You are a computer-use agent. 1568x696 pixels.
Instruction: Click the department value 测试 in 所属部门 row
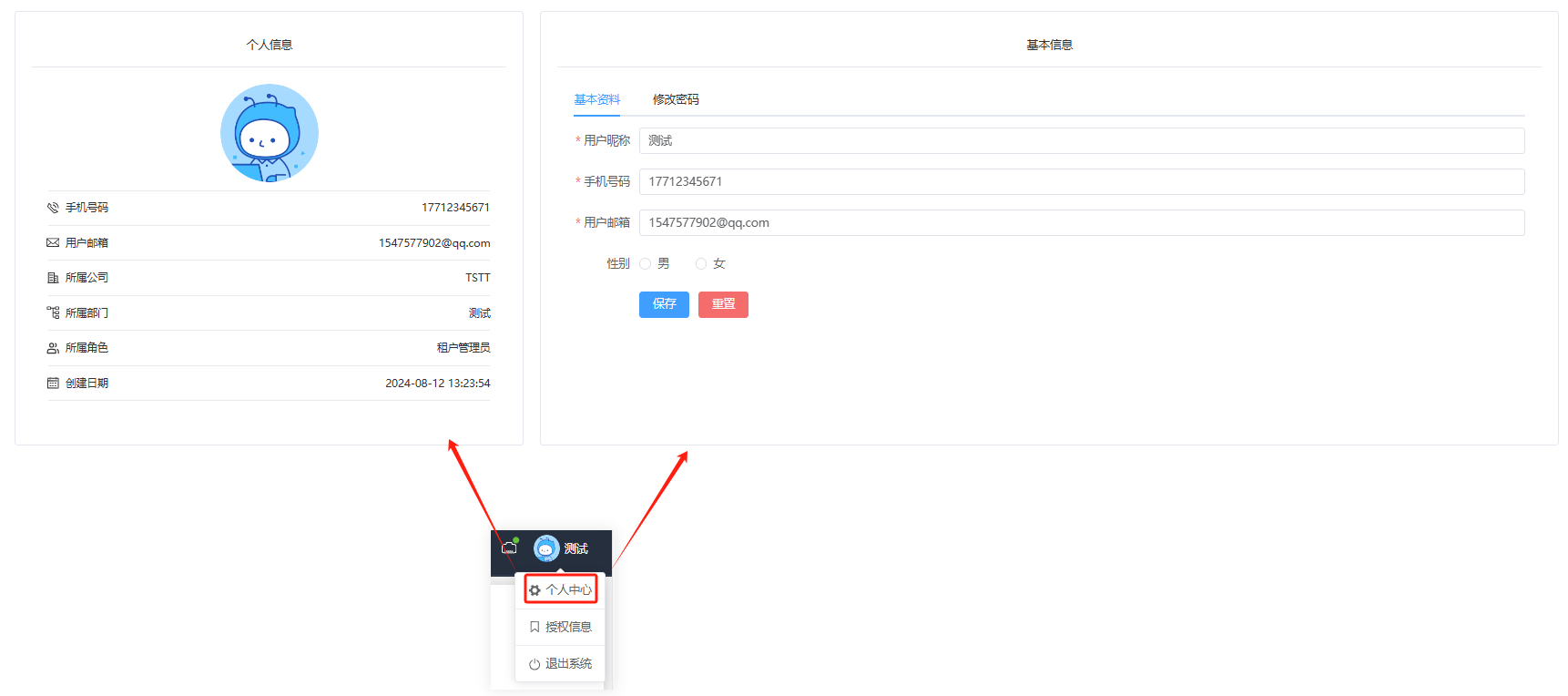[x=480, y=313]
